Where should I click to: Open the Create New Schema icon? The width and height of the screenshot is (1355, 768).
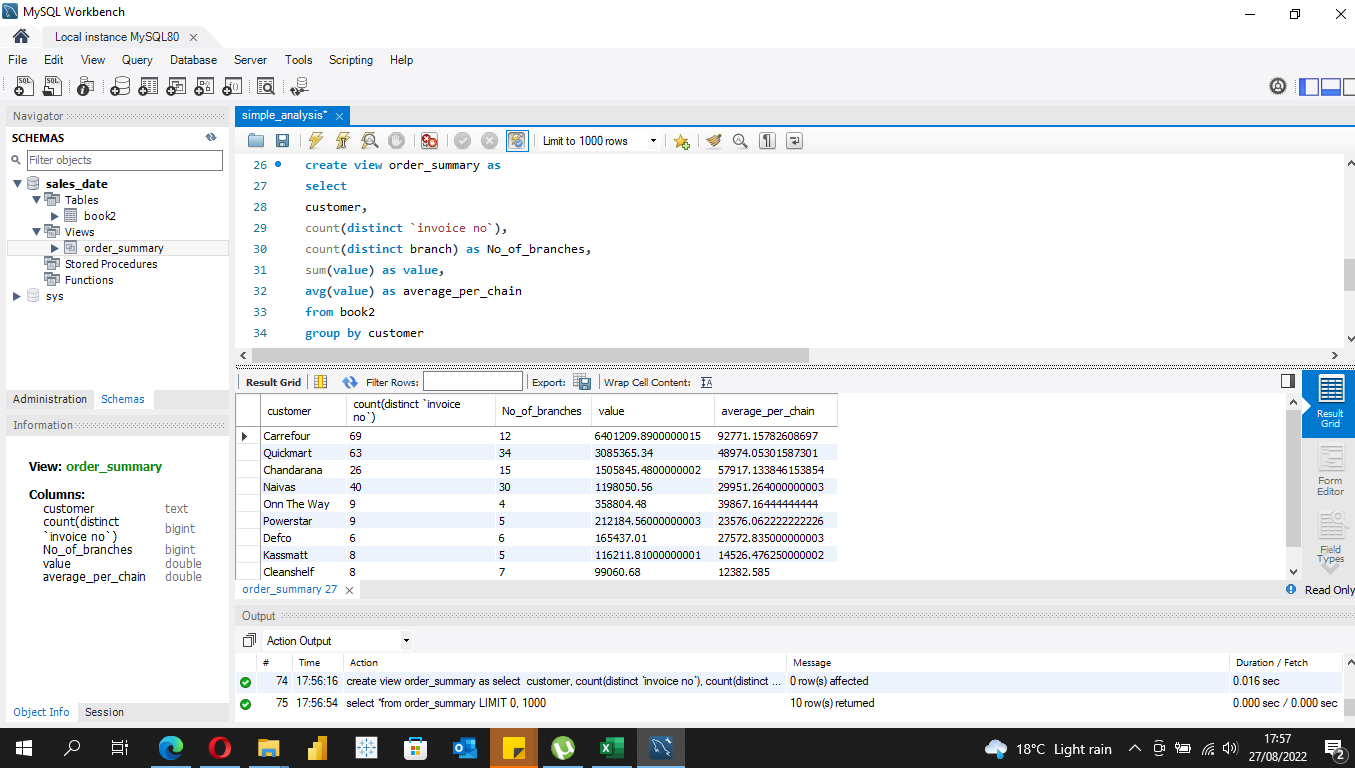[120, 87]
